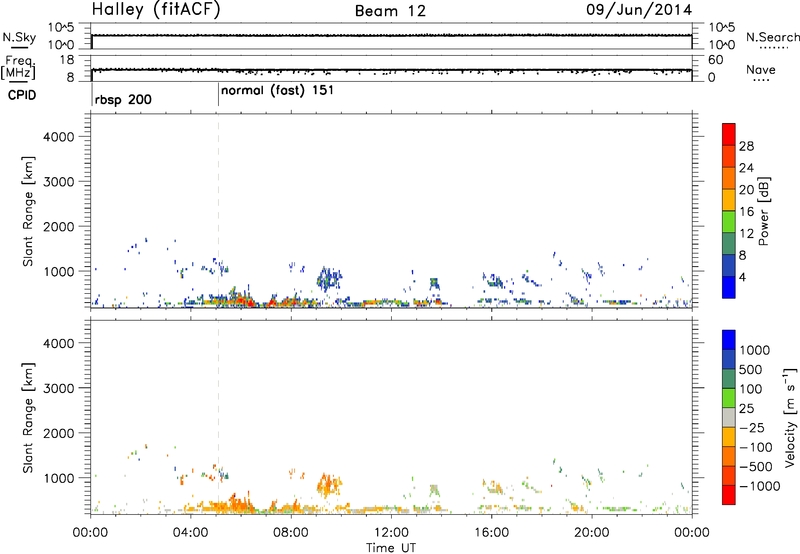
Task: Click the '60' Nave axis tick label
Action: 715,60
